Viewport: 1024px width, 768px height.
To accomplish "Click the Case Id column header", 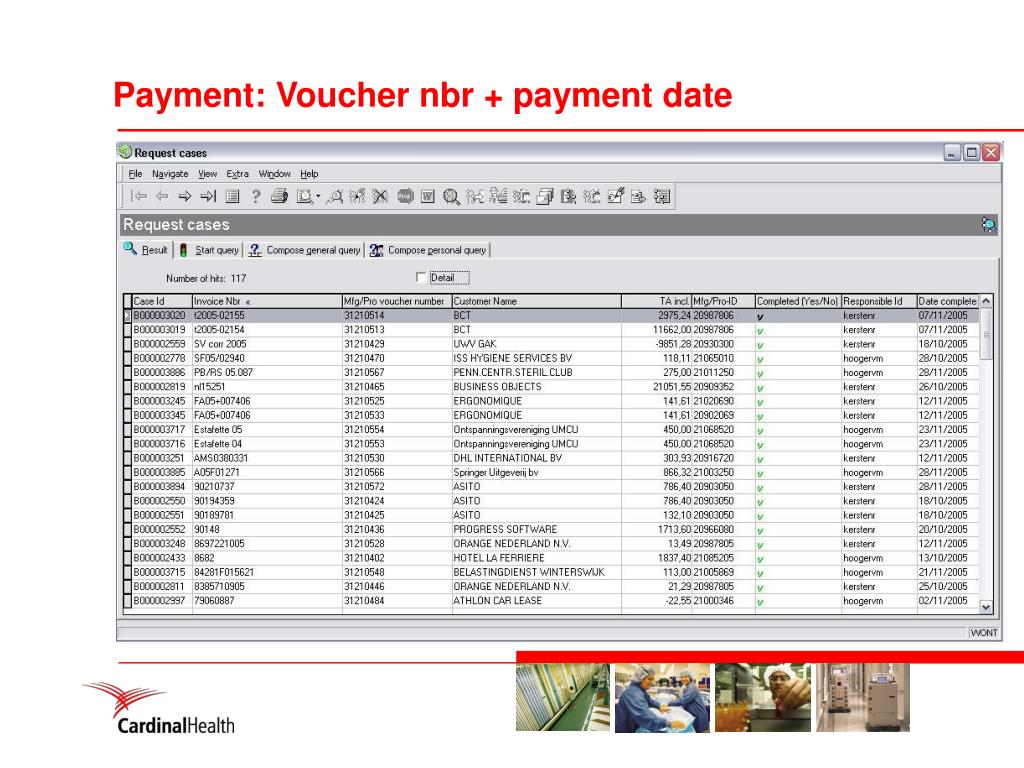I will (x=161, y=301).
